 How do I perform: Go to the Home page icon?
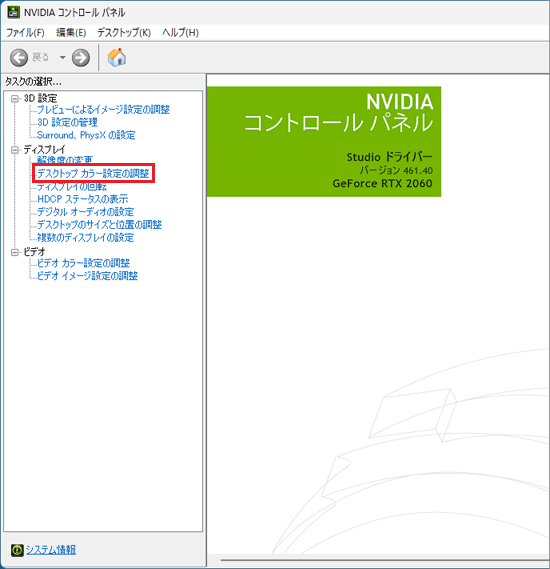pos(117,57)
